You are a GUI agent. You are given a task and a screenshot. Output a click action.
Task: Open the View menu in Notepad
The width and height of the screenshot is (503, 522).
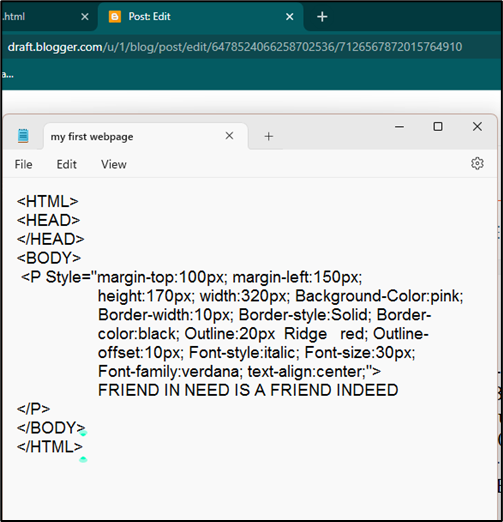114,164
